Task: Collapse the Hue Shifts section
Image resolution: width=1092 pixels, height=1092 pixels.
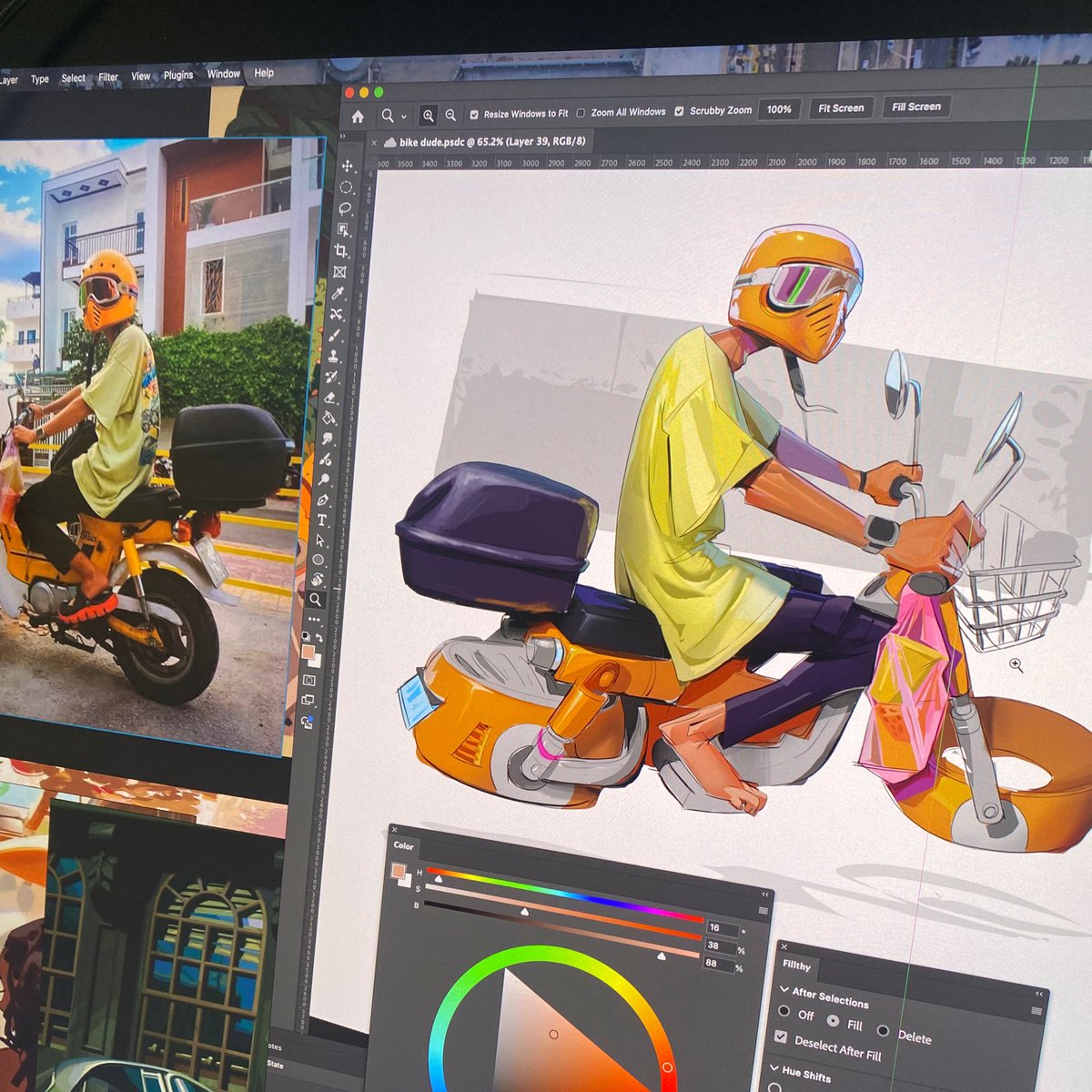Action: tap(774, 1067)
